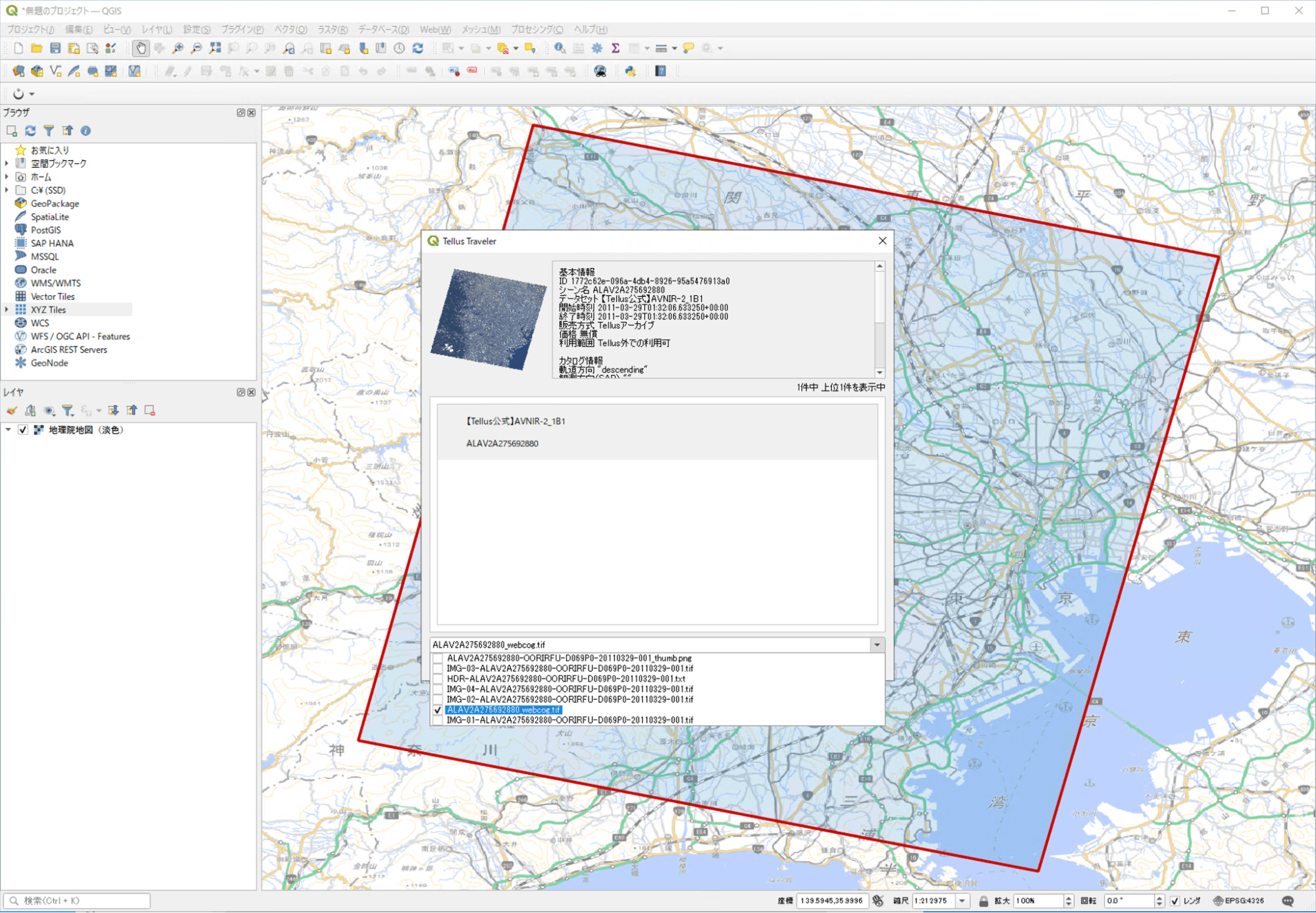Click the Browser panel info icon
Image resolution: width=1316 pixels, height=913 pixels.
pyautogui.click(x=86, y=131)
